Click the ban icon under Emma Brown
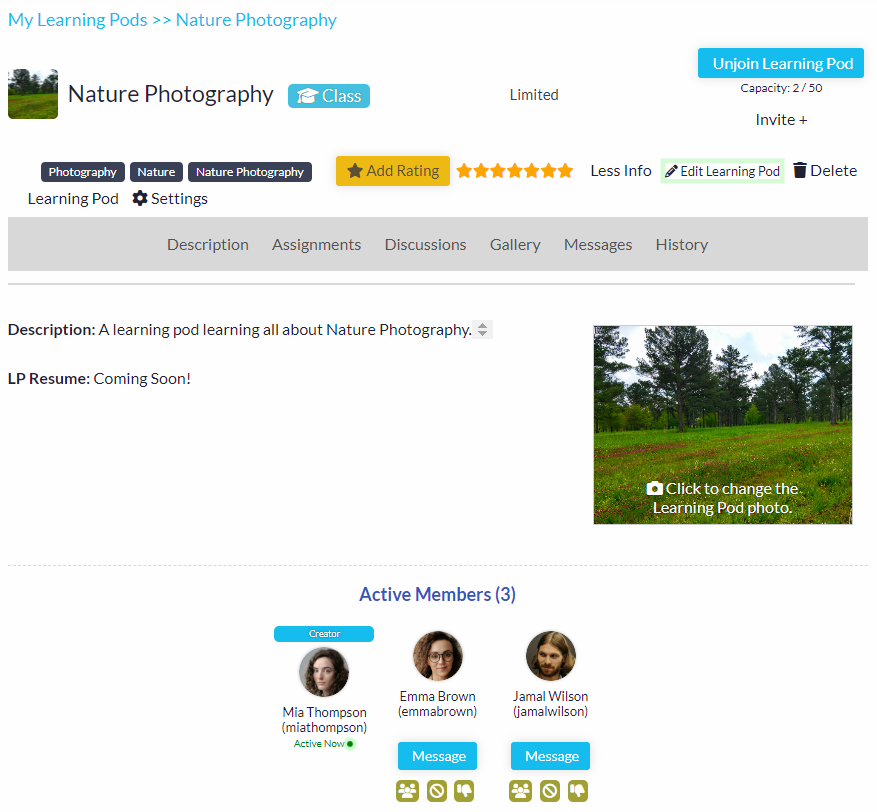 437,791
